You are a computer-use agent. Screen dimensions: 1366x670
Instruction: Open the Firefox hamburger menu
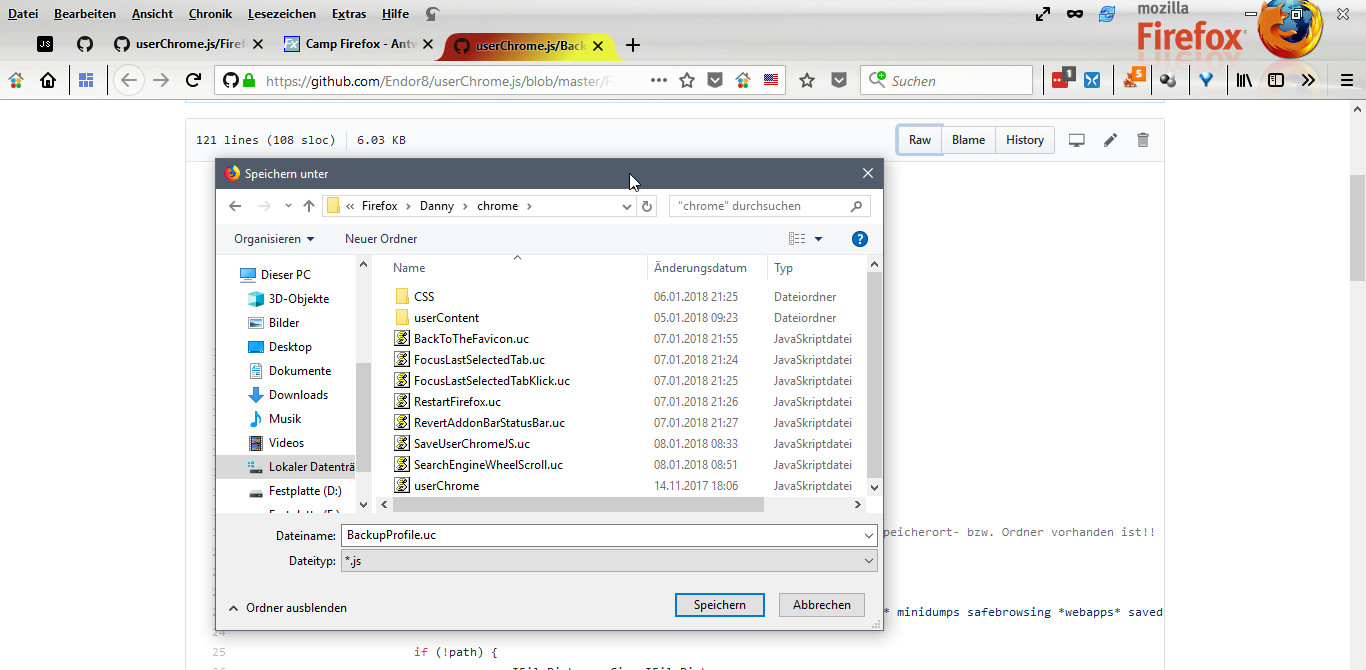[1346, 81]
